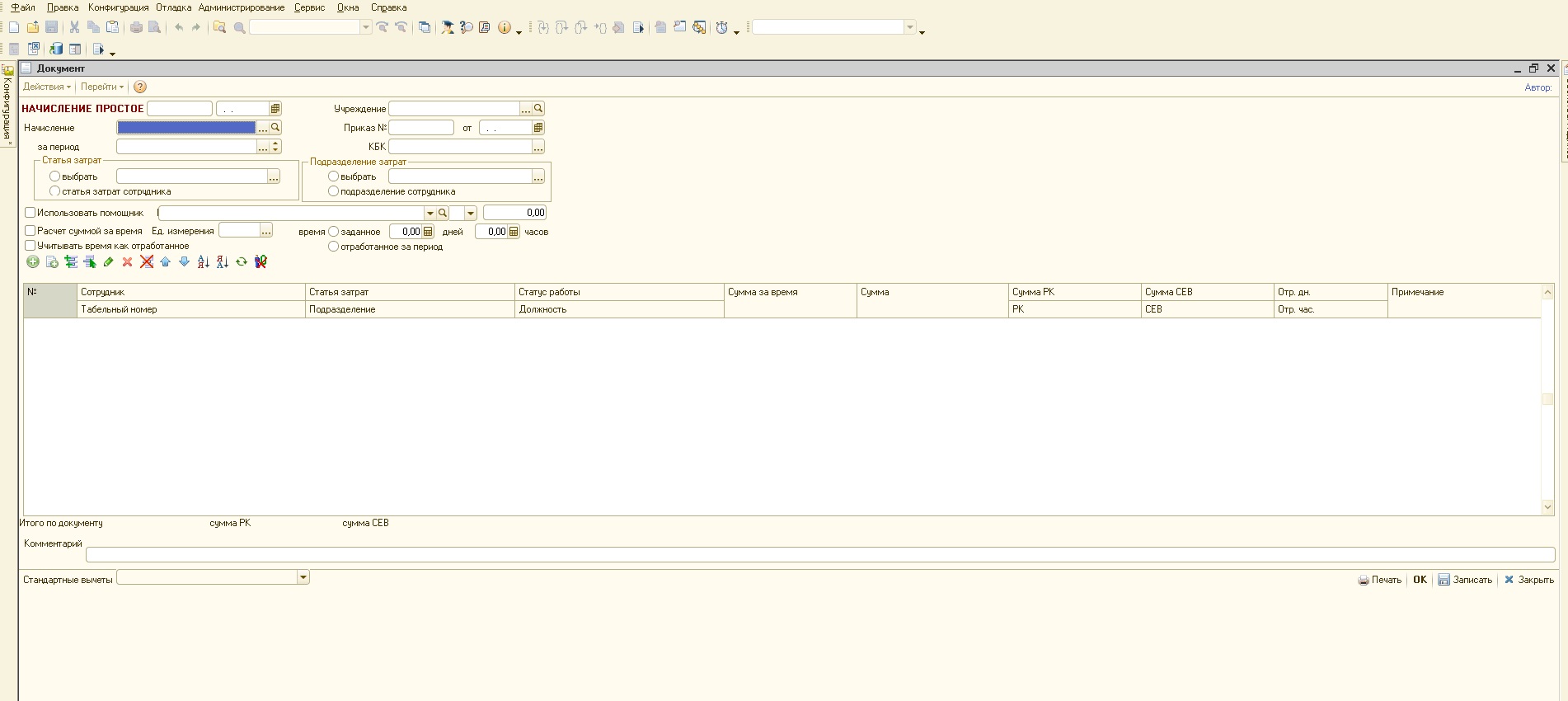Open the 'Действия' dropdown menu
The image size is (1568, 701).
pyautogui.click(x=46, y=87)
